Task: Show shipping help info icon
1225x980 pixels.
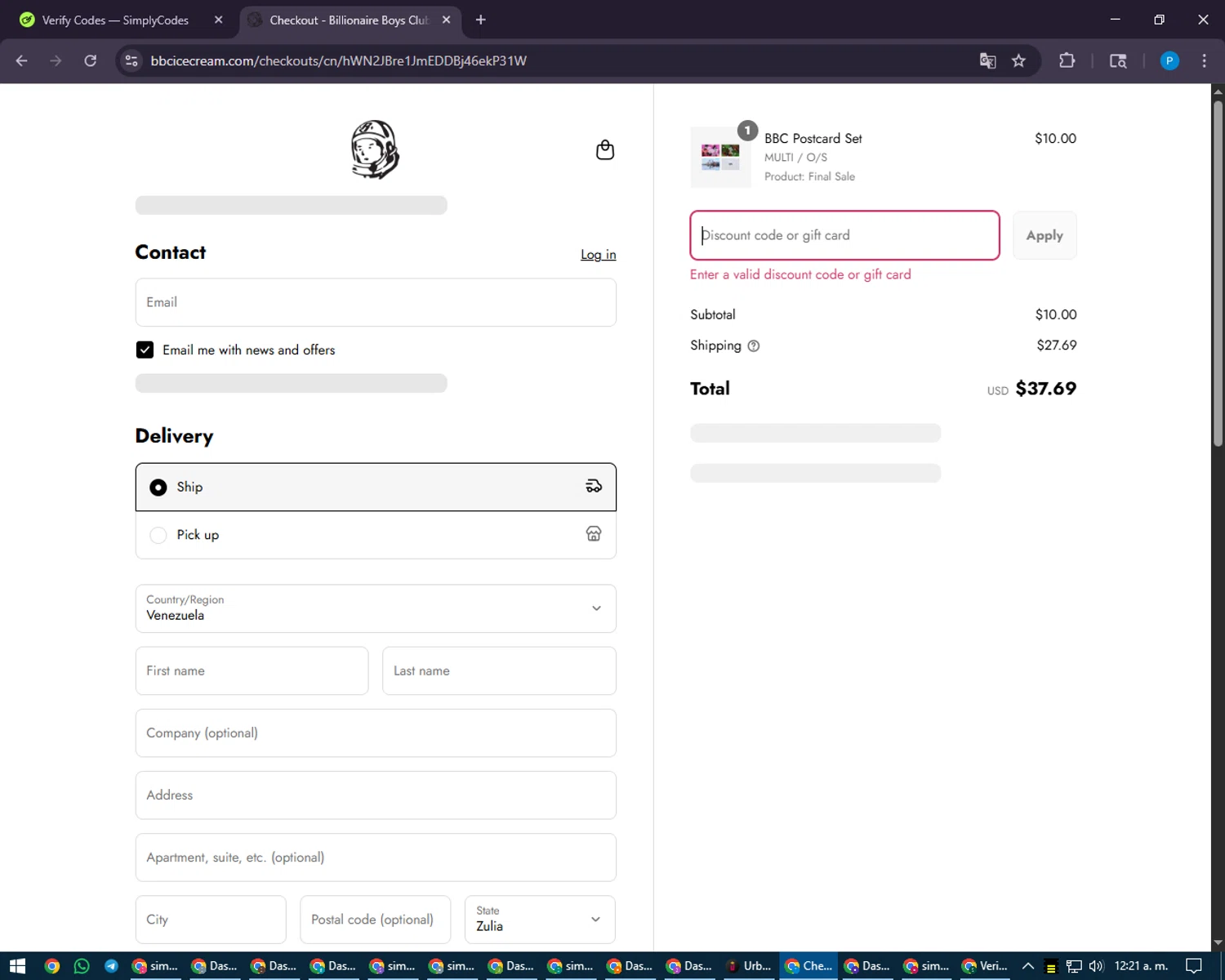Action: [754, 346]
